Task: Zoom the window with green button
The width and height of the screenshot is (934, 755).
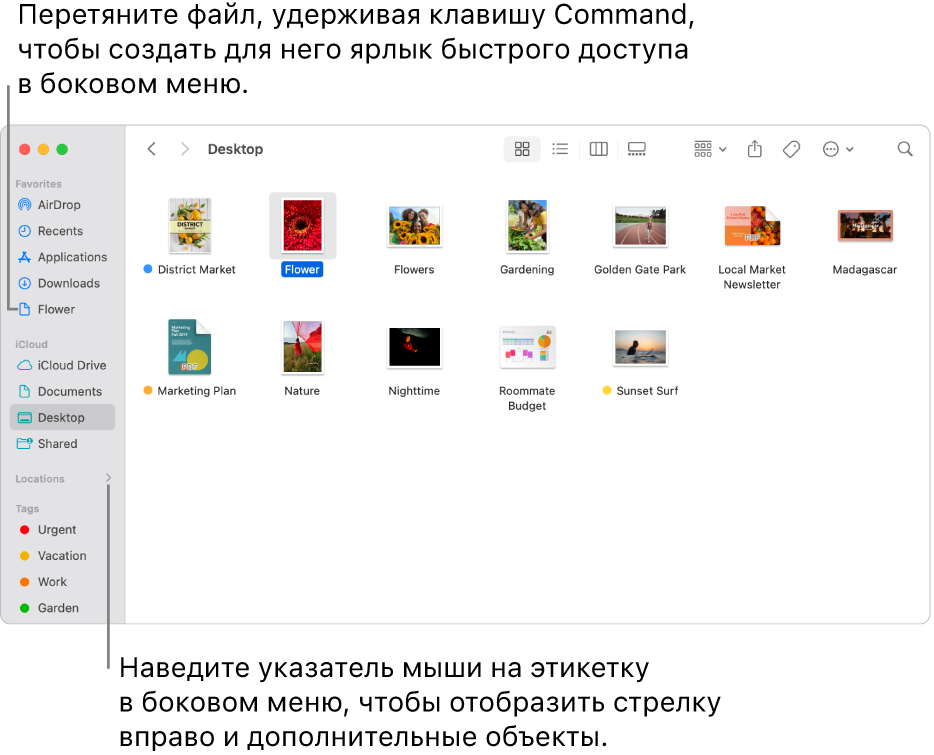Action: pyautogui.click(x=62, y=149)
